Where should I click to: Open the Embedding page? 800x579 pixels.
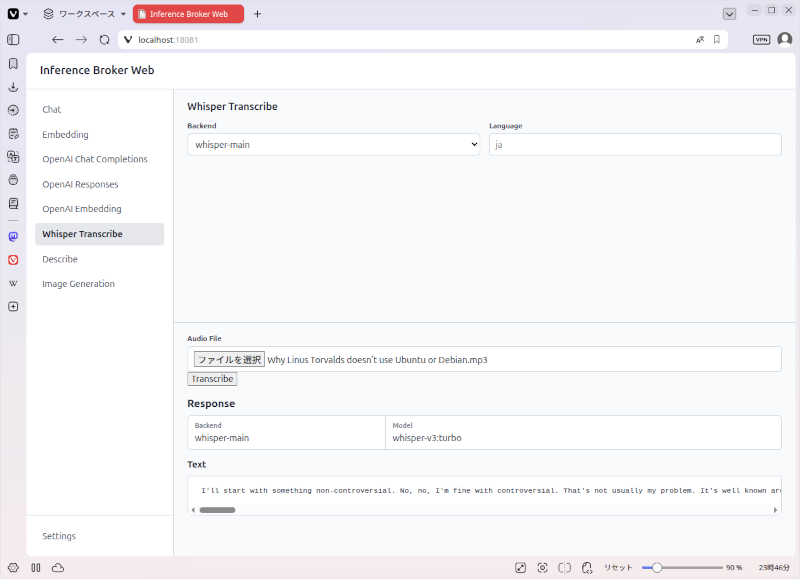[99, 135]
